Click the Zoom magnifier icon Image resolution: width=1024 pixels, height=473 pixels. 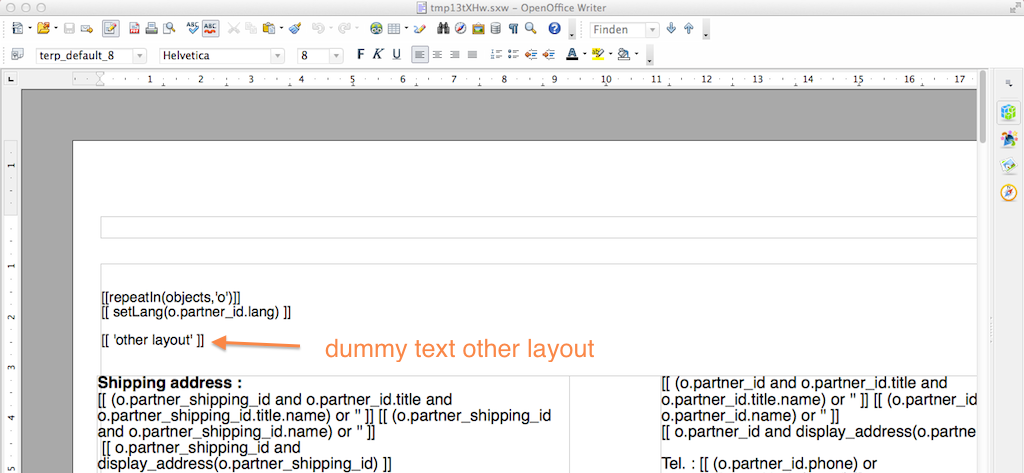(530, 29)
